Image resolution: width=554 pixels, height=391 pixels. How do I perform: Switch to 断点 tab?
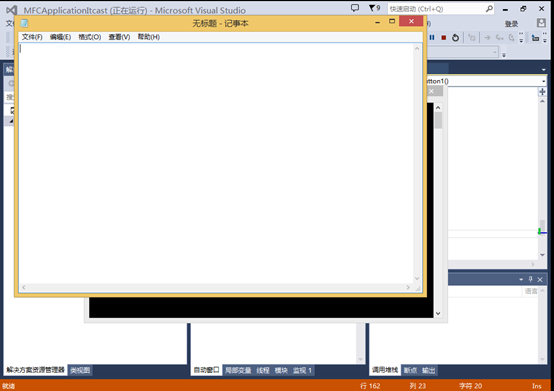[410, 370]
